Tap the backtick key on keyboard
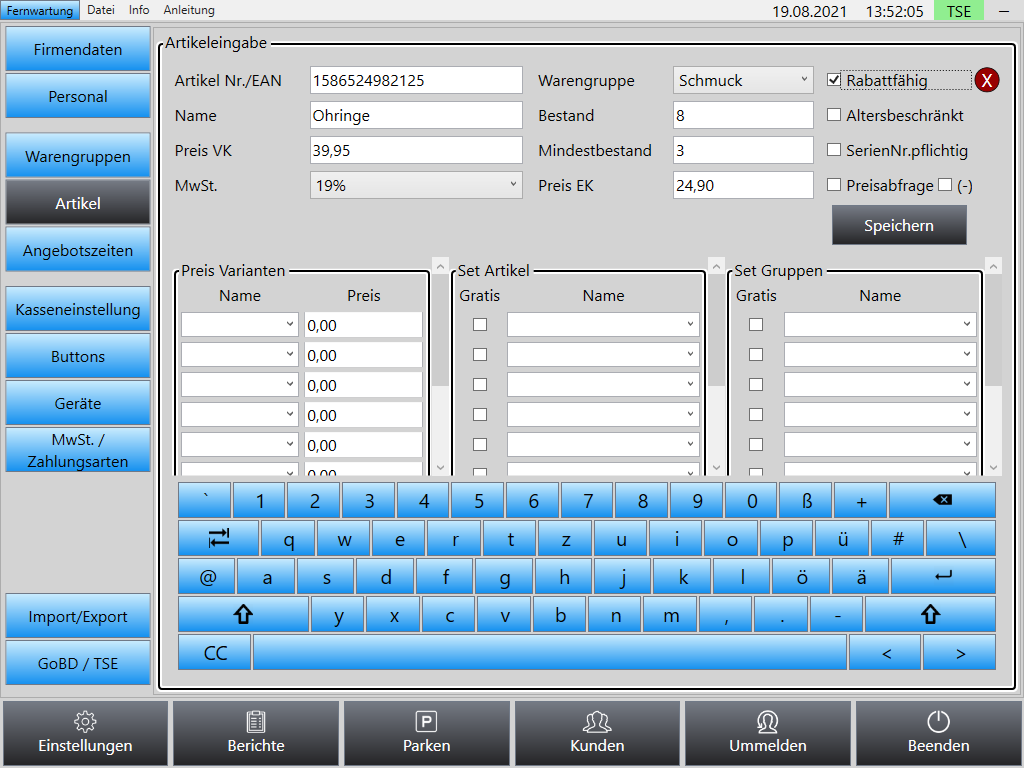 205,500
